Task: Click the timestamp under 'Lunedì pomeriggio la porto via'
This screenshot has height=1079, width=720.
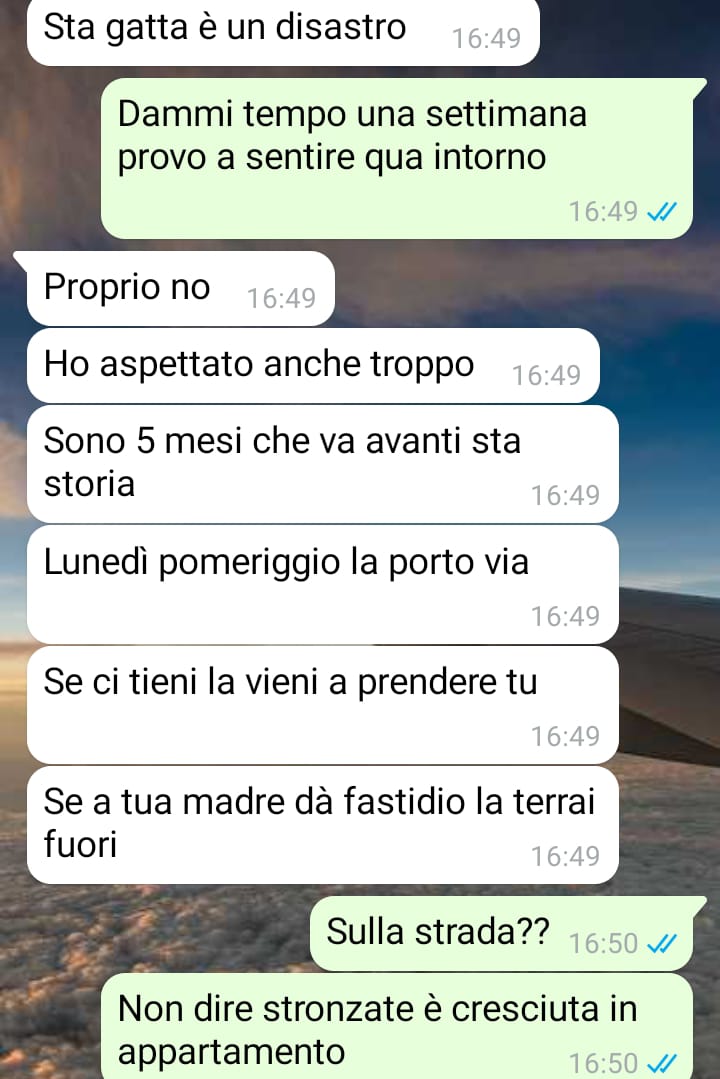Action: pos(566,617)
